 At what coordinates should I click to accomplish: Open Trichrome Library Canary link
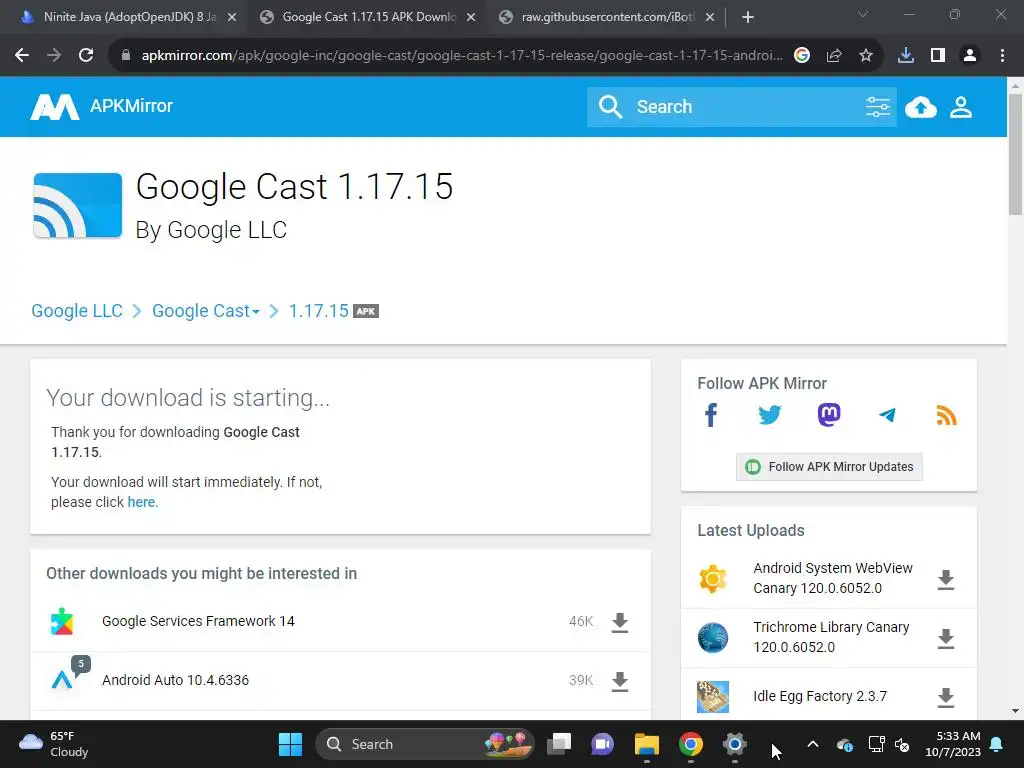point(831,637)
